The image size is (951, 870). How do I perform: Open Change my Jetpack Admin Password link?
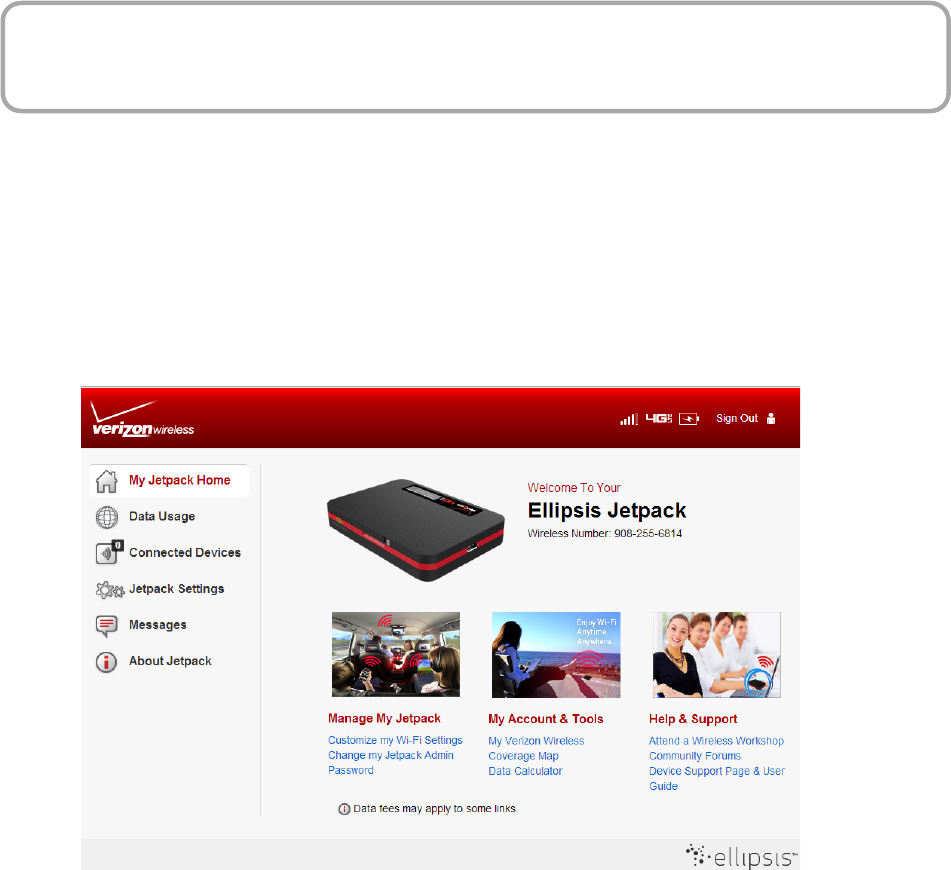(x=391, y=763)
